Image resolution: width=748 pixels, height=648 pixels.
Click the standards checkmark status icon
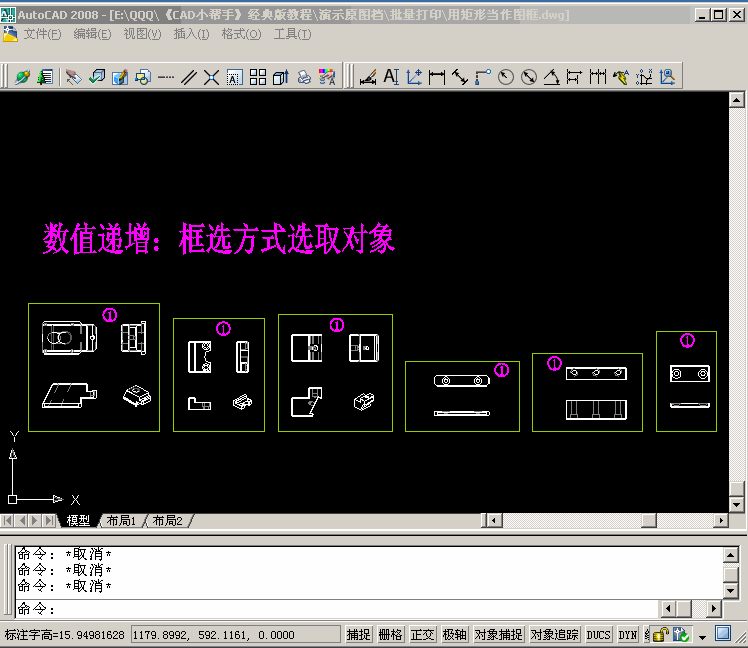pyautogui.click(x=681, y=635)
